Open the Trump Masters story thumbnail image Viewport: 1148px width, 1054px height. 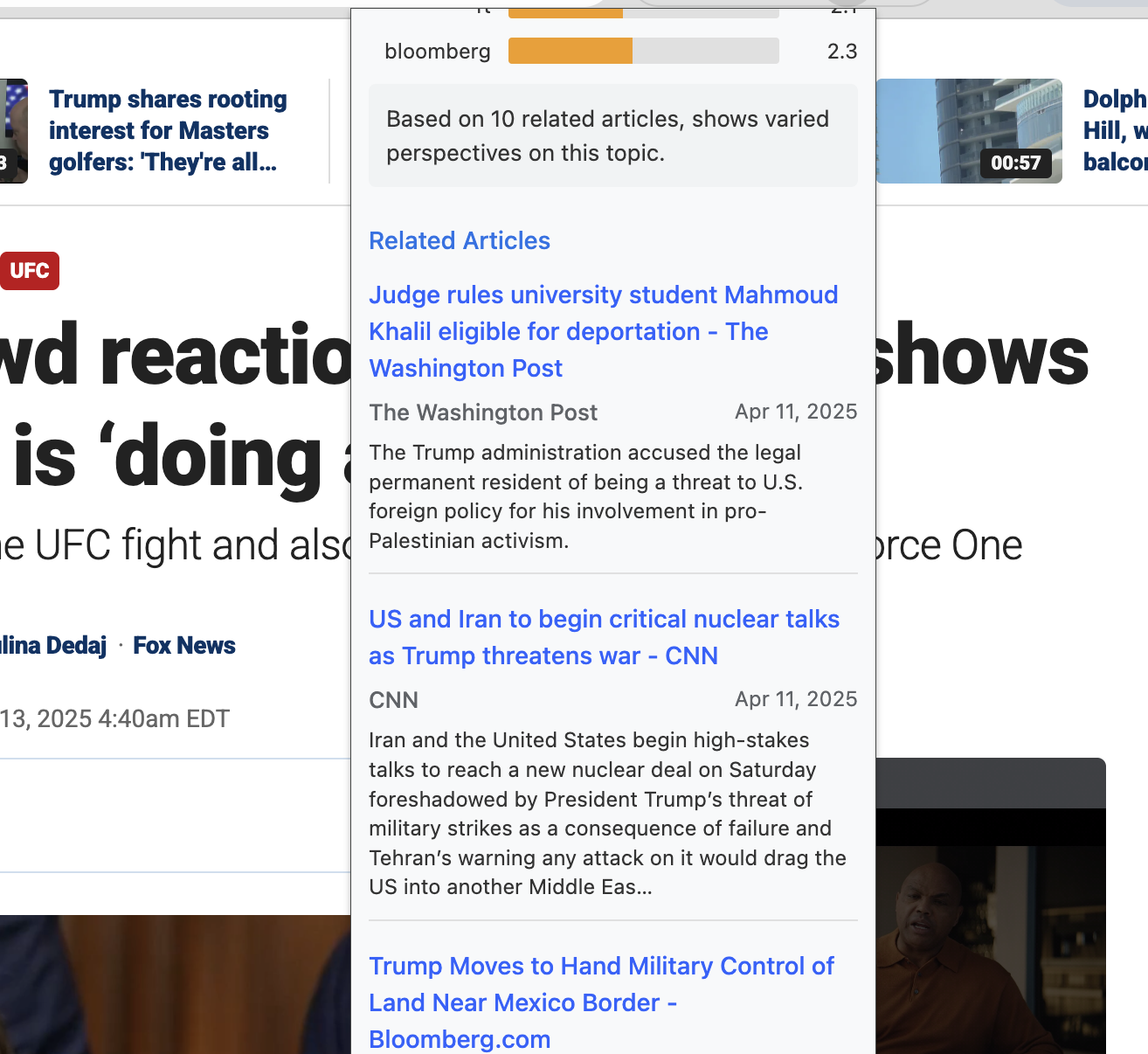coord(14,131)
